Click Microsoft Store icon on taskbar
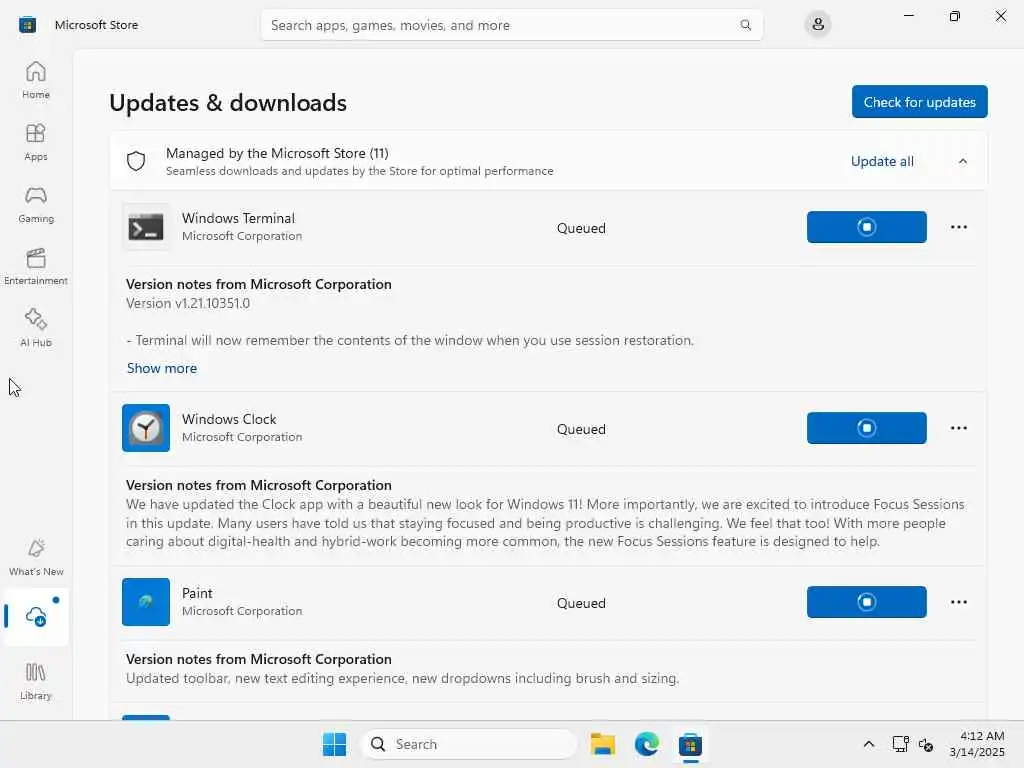Screen dimensions: 1024x768 tap(690, 744)
